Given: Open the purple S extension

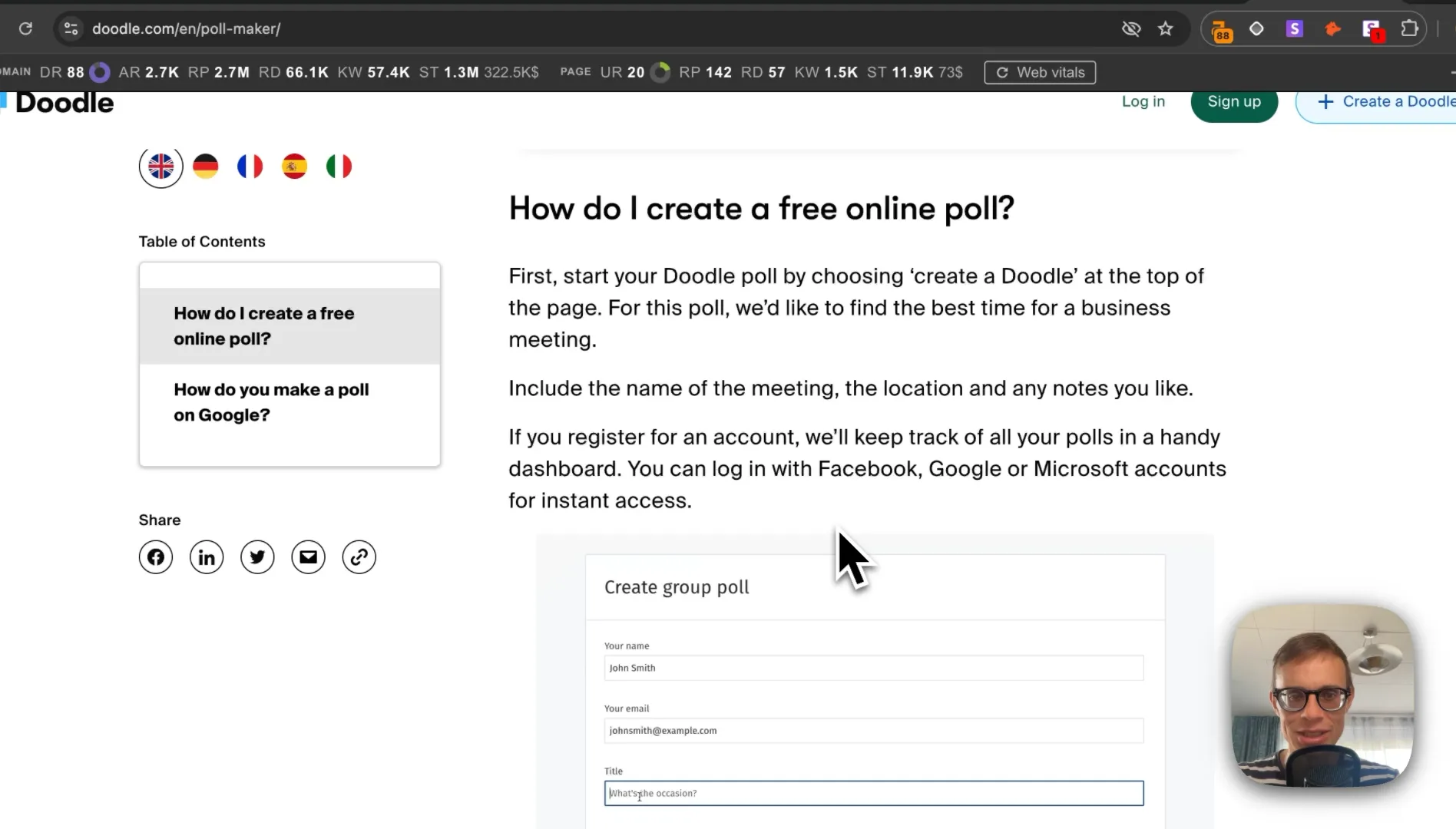Looking at the screenshot, I should point(1295,28).
